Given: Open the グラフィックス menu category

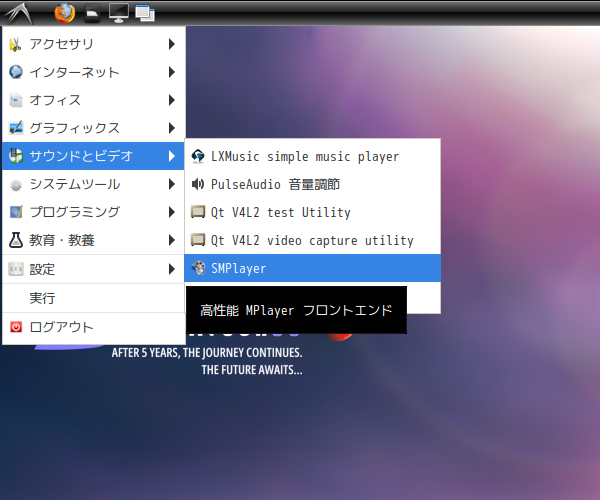Looking at the screenshot, I should (x=94, y=128).
